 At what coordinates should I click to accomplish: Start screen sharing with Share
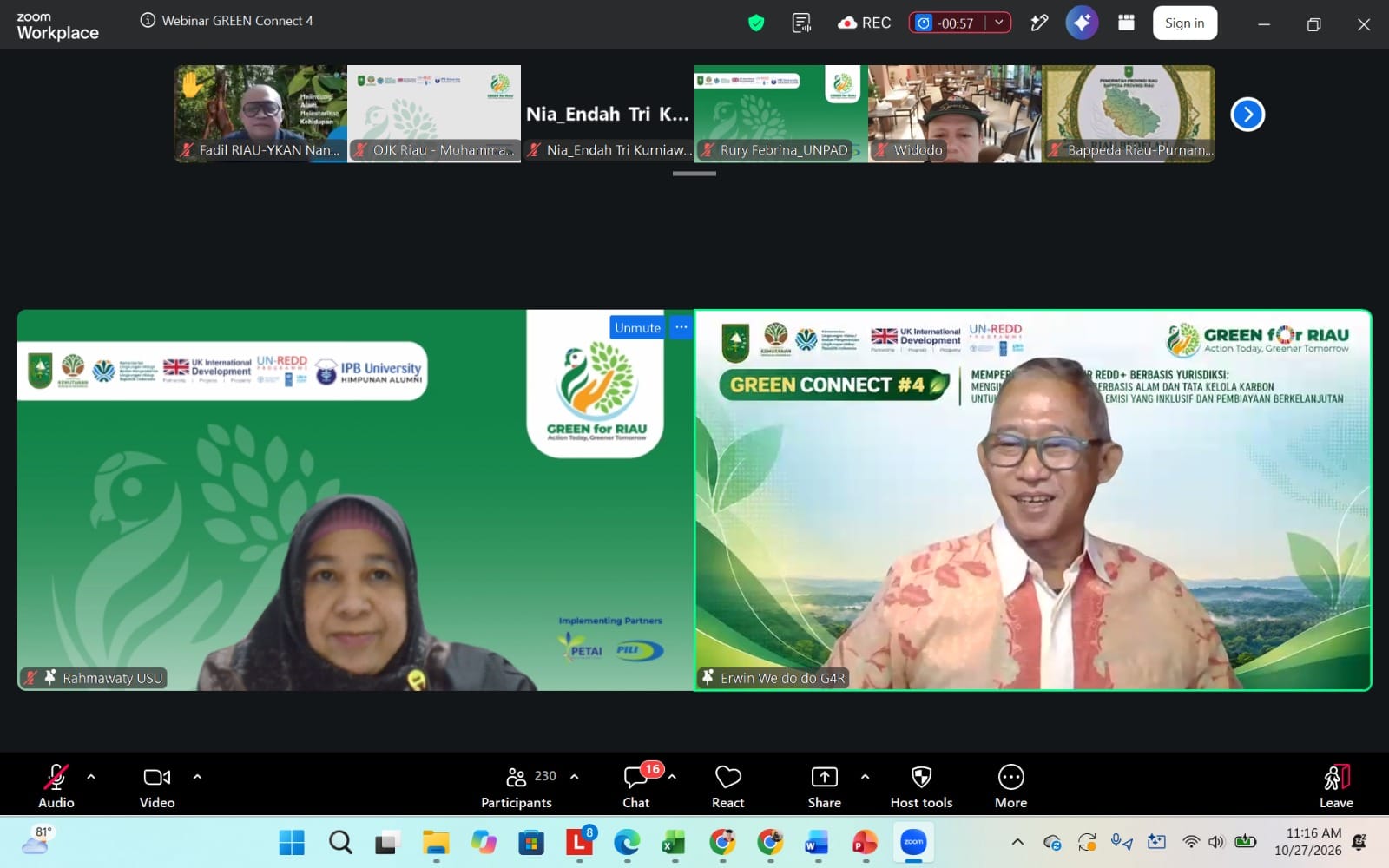[824, 786]
